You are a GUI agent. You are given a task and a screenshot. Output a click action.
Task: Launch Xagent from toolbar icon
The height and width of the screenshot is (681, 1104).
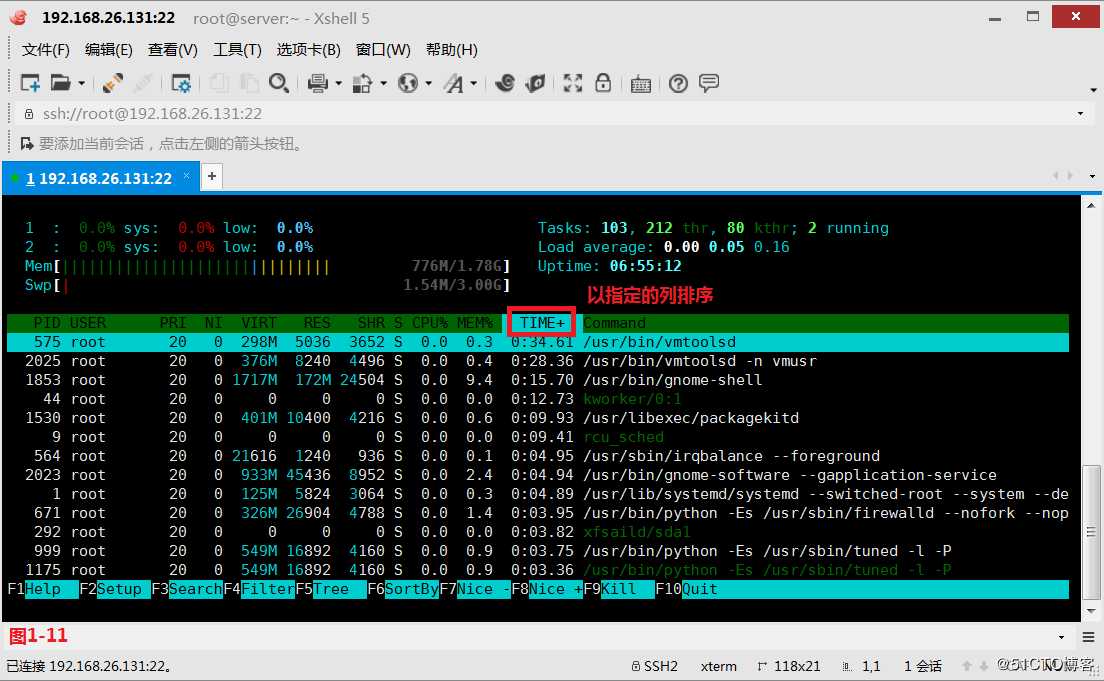[x=535, y=83]
